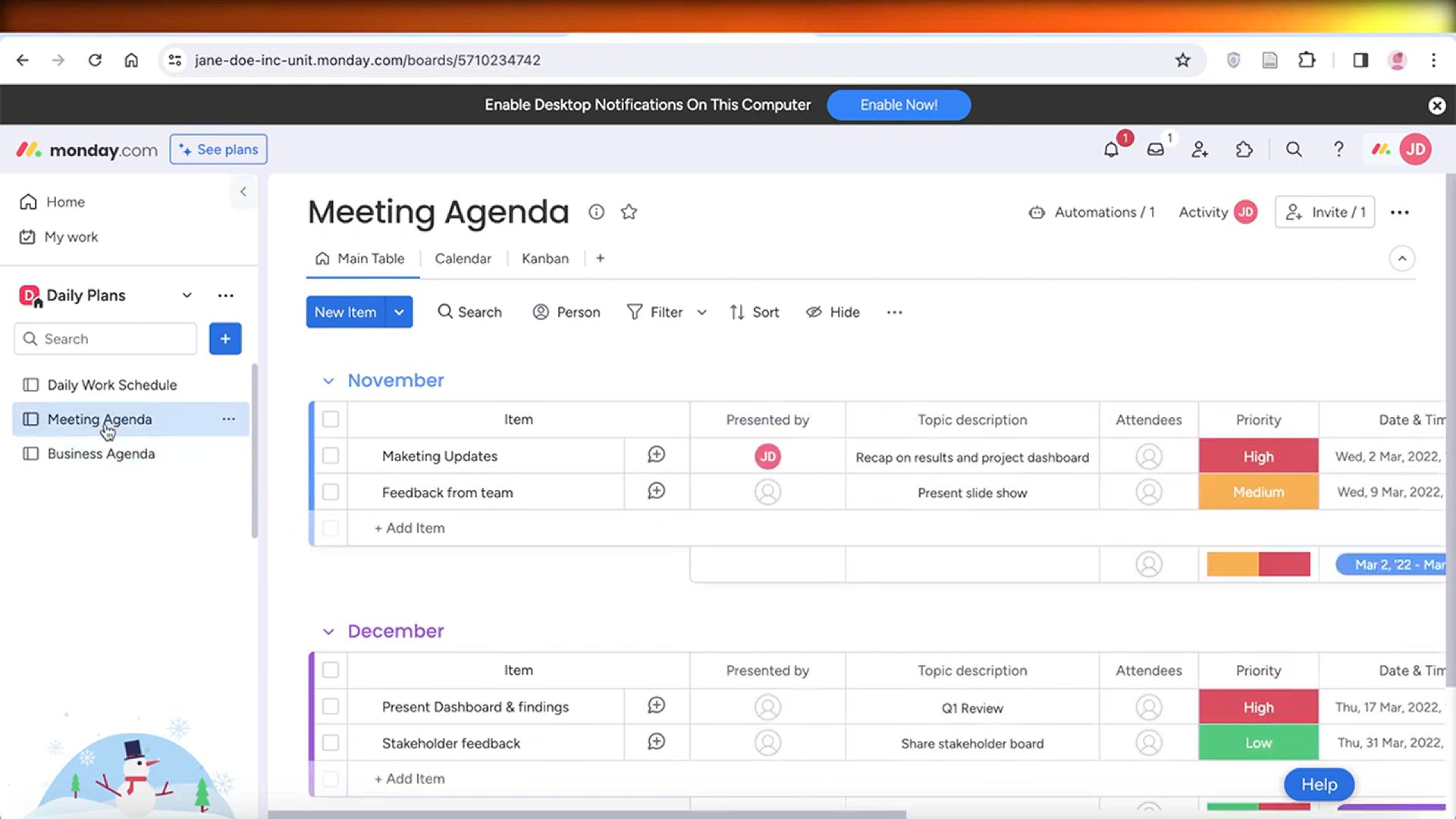
Task: Star the Meeting Agenda board as favorite
Action: click(x=629, y=212)
